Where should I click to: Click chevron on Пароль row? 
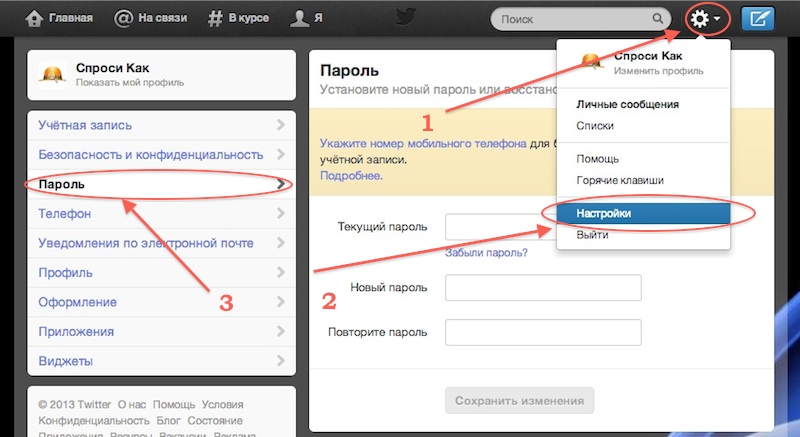pyautogui.click(x=281, y=184)
